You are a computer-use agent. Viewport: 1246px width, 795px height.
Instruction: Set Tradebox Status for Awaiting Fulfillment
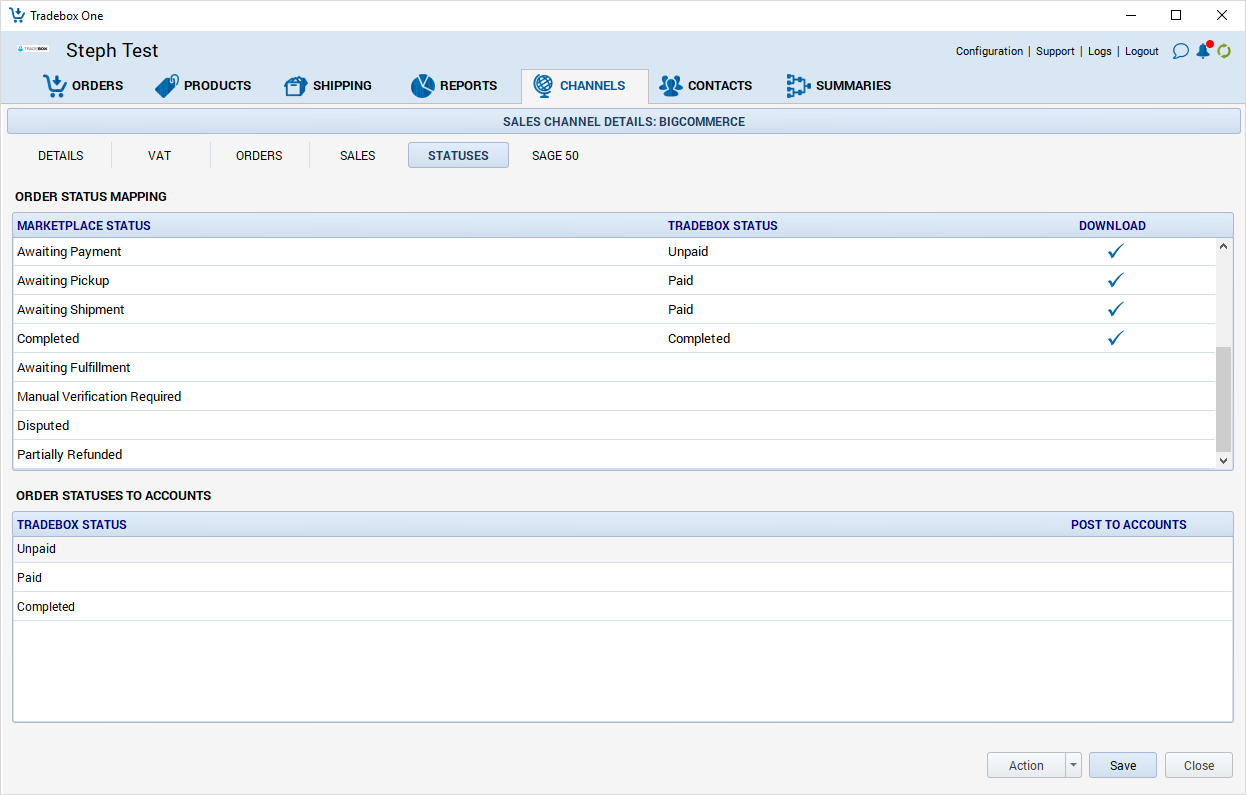(x=840, y=368)
